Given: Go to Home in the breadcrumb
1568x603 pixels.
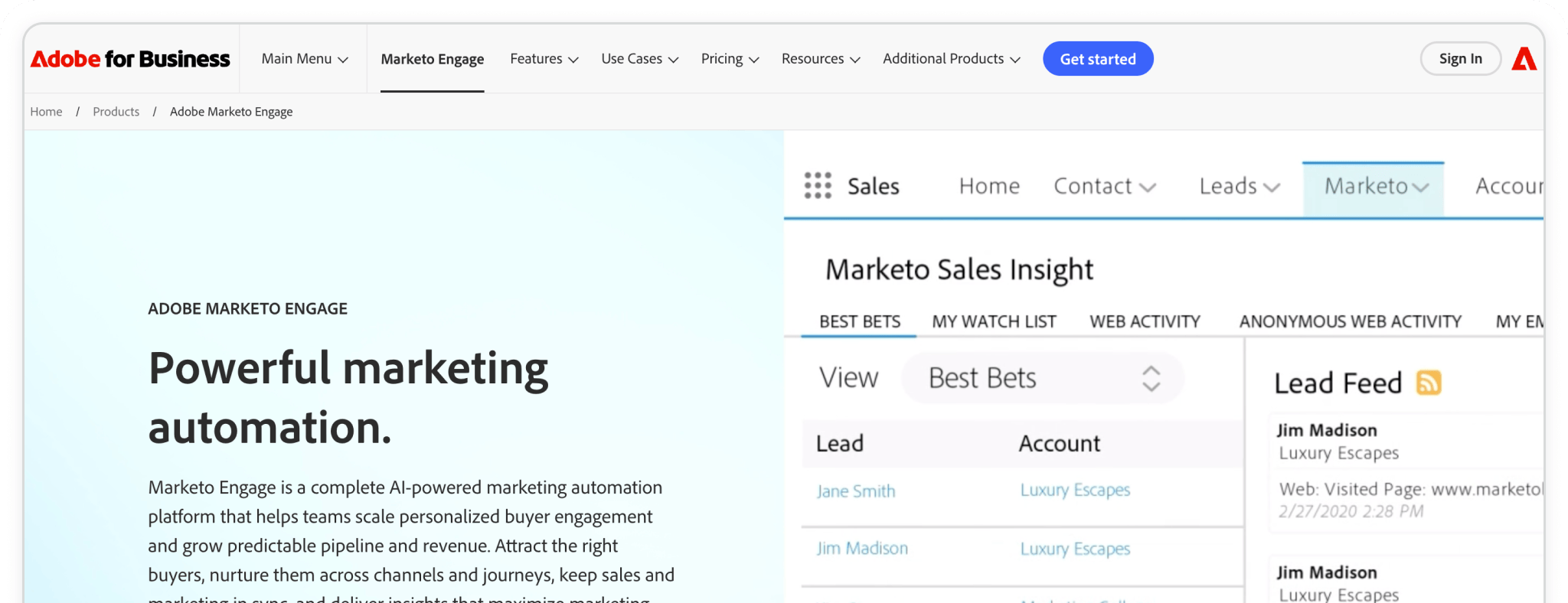Looking at the screenshot, I should [x=46, y=112].
